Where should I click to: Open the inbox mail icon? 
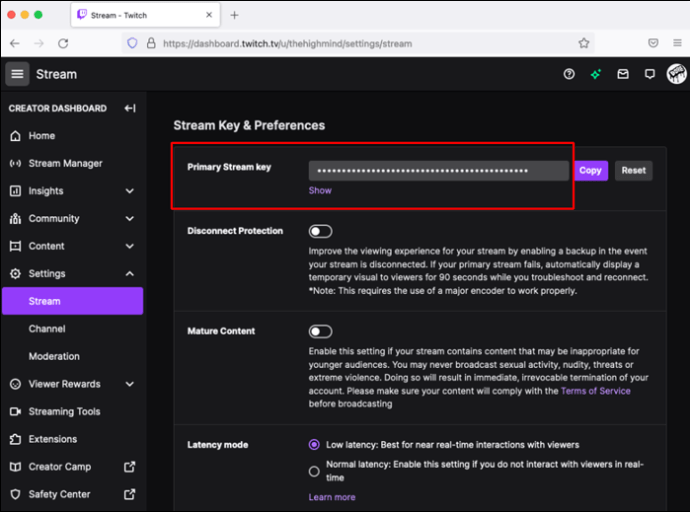pyautogui.click(x=623, y=74)
